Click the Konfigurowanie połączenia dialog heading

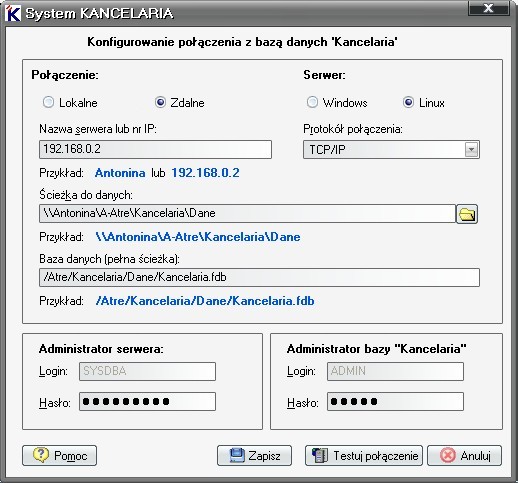click(x=242, y=42)
